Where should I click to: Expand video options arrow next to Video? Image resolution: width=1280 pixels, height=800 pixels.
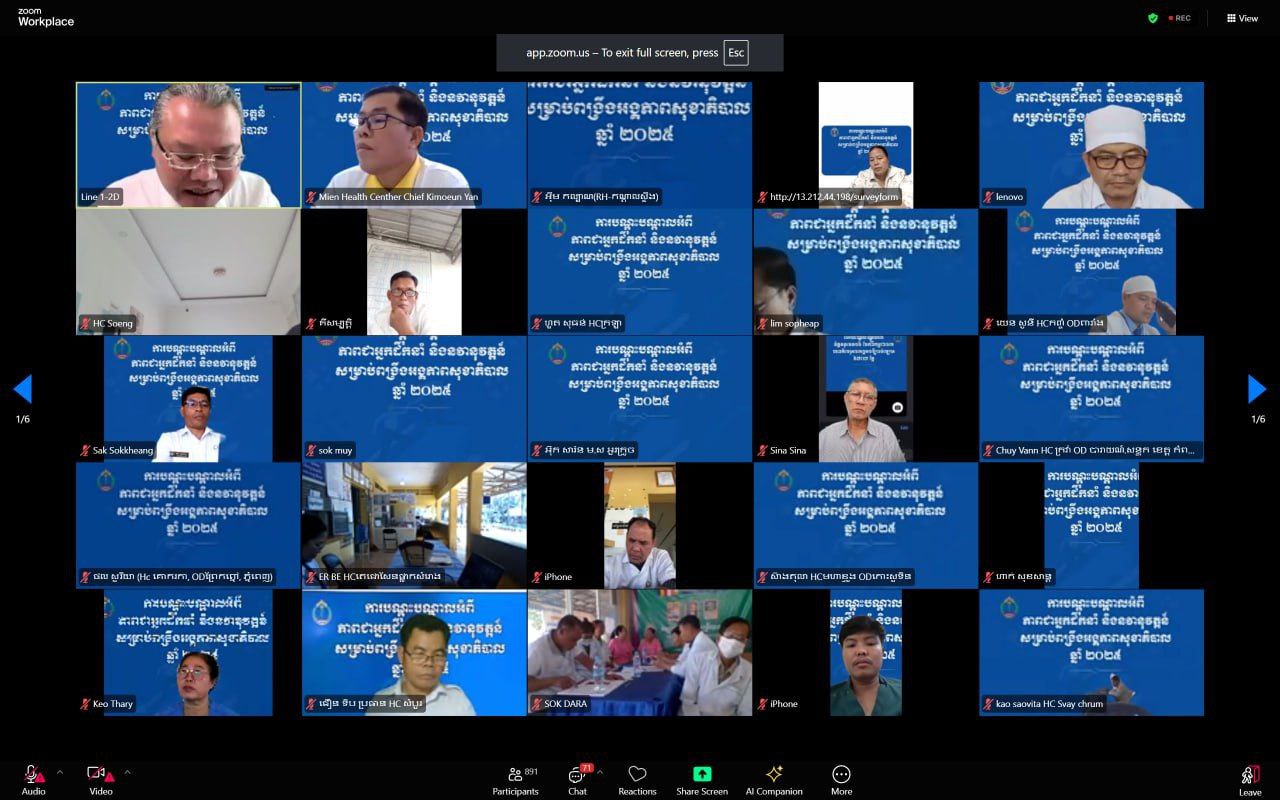(127, 772)
